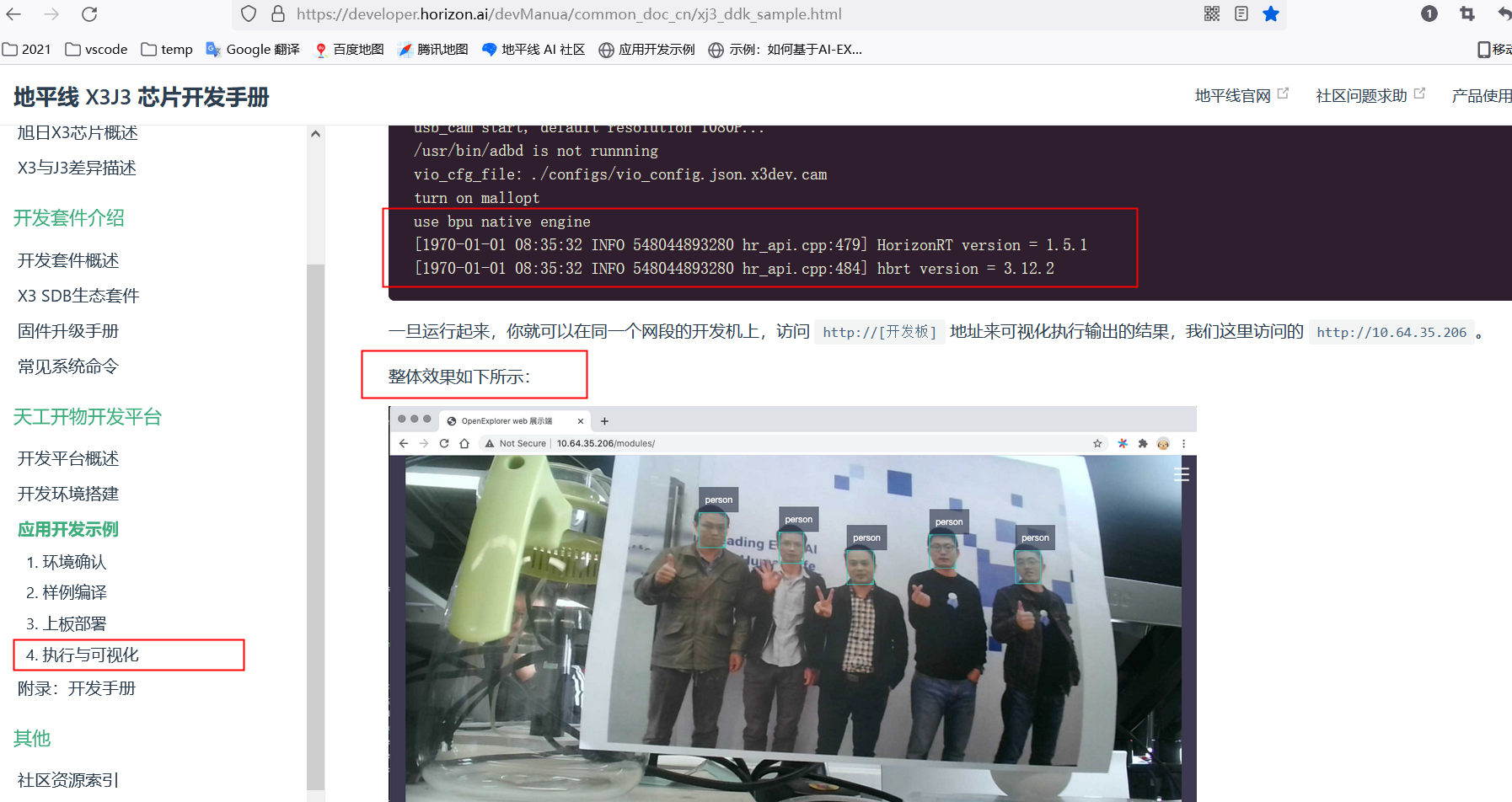Click the shield tracking protection icon

249,13
